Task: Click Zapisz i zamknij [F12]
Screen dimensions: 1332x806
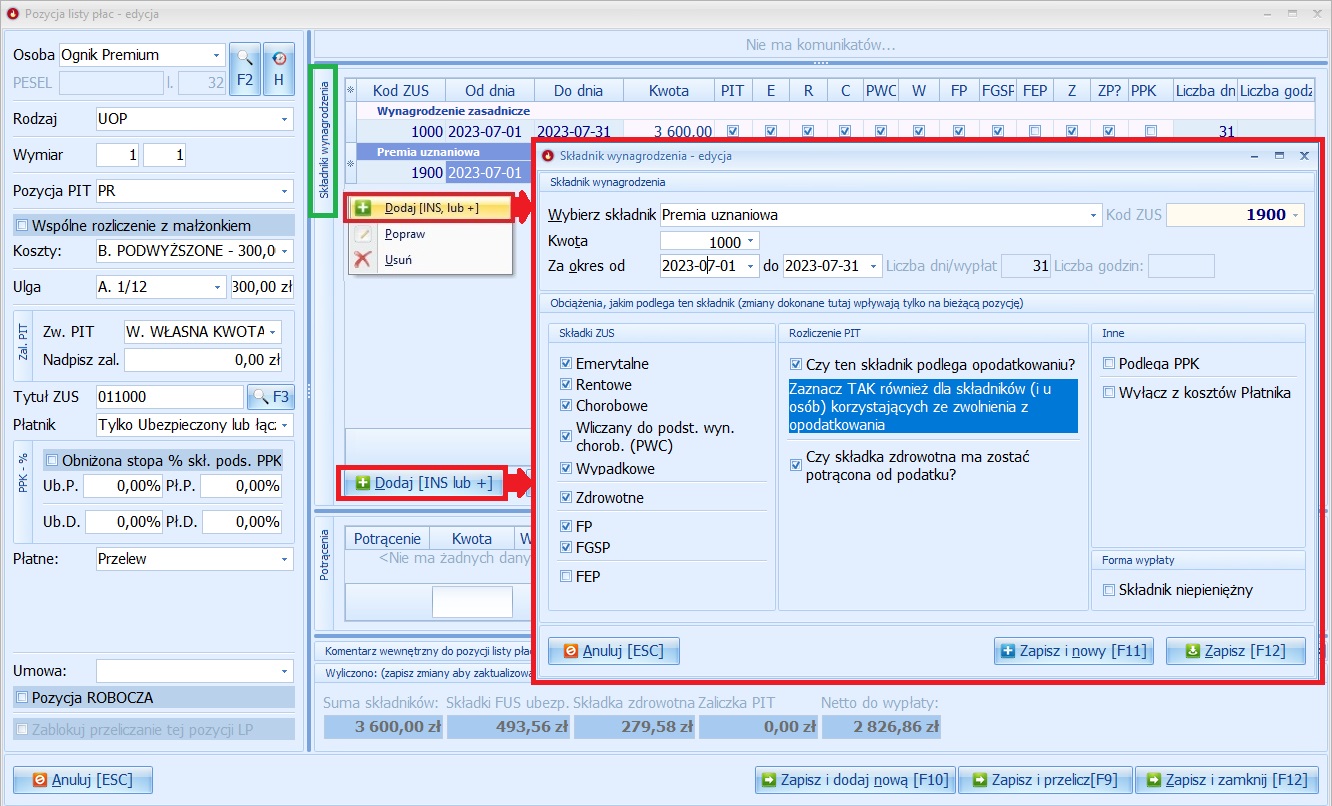Action: pyautogui.click(x=1227, y=780)
